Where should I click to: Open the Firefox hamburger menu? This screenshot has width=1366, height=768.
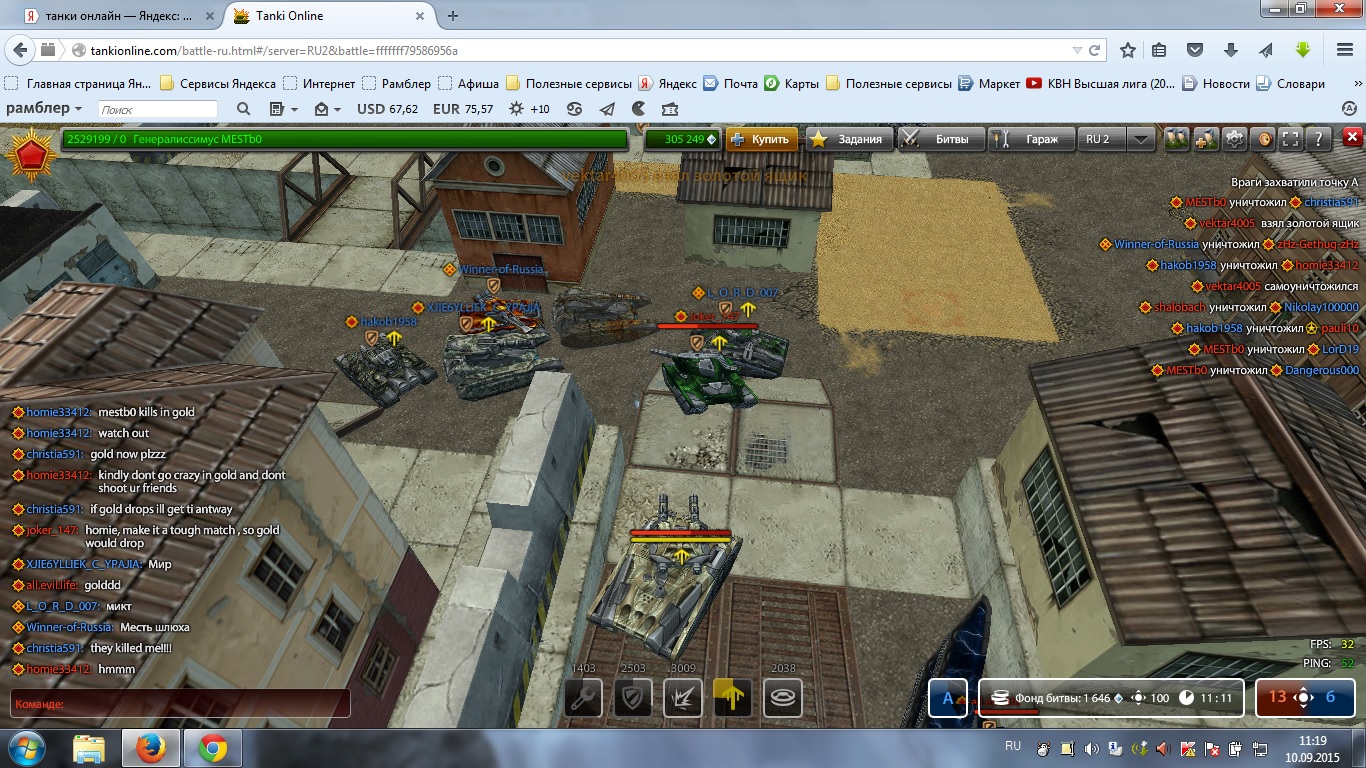point(1345,50)
